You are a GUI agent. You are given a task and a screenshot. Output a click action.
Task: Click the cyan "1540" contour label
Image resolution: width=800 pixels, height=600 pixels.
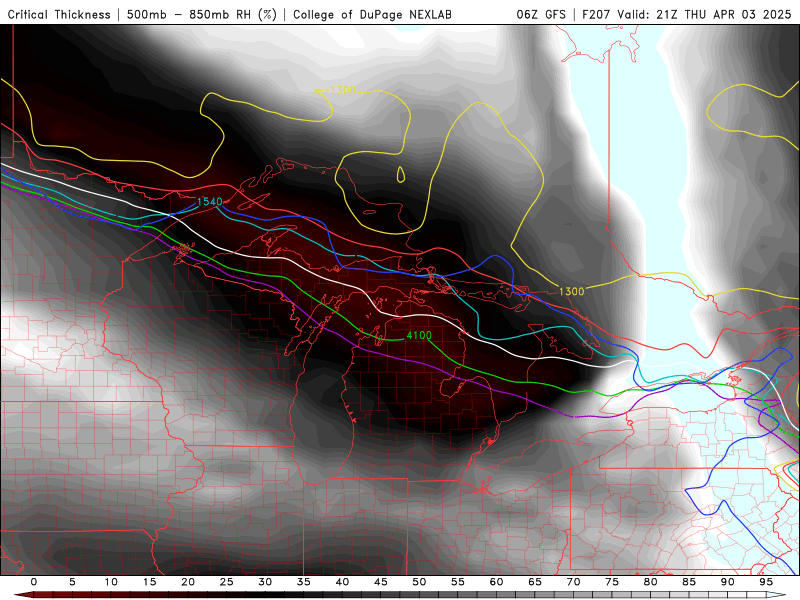pyautogui.click(x=210, y=202)
